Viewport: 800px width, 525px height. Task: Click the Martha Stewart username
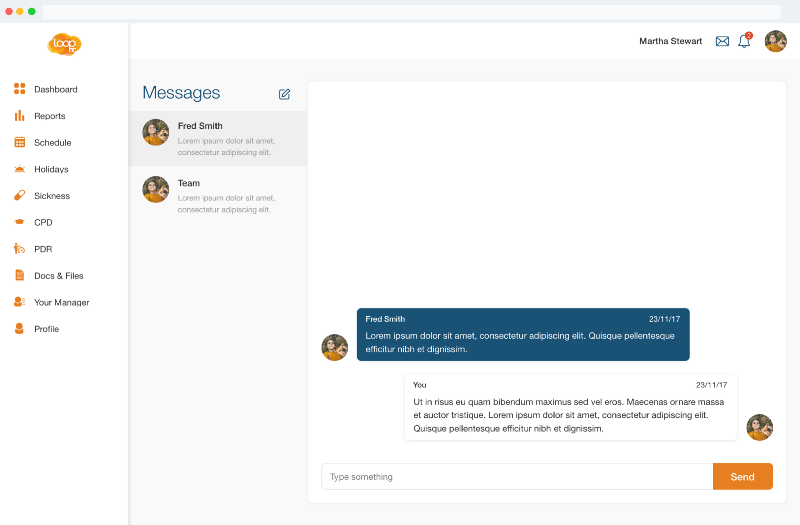[670, 41]
